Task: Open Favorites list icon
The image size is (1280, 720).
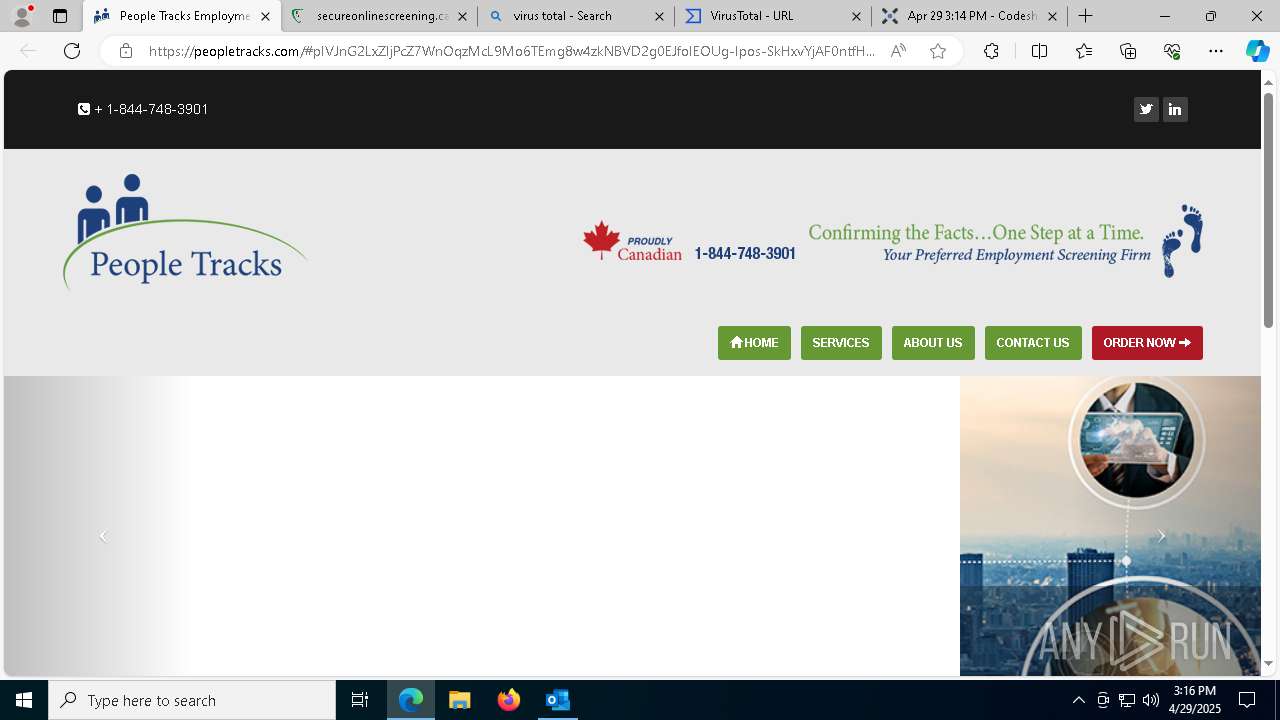Action: tap(1084, 51)
